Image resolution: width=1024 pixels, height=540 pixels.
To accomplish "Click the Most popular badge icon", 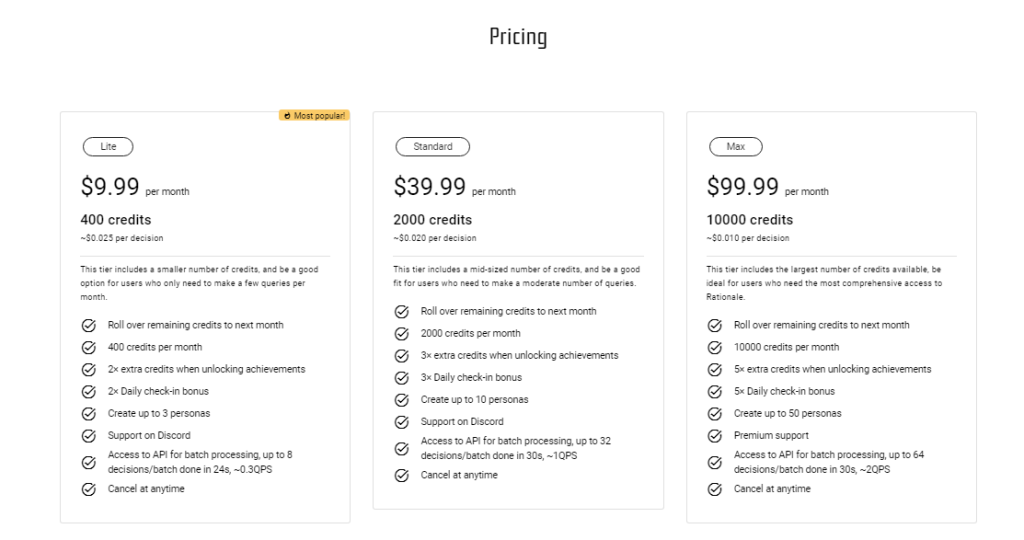I will coord(288,116).
